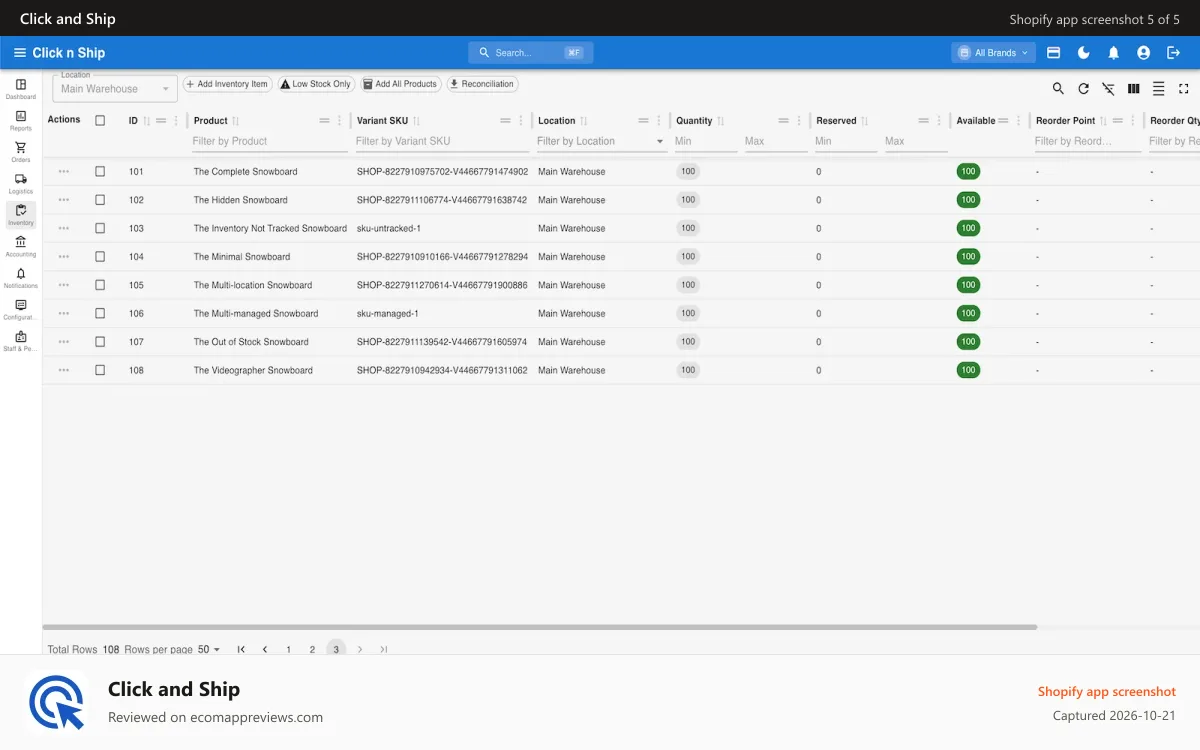The height and width of the screenshot is (750, 1200).
Task: Check the row 105 checkbox
Action: [100, 285]
